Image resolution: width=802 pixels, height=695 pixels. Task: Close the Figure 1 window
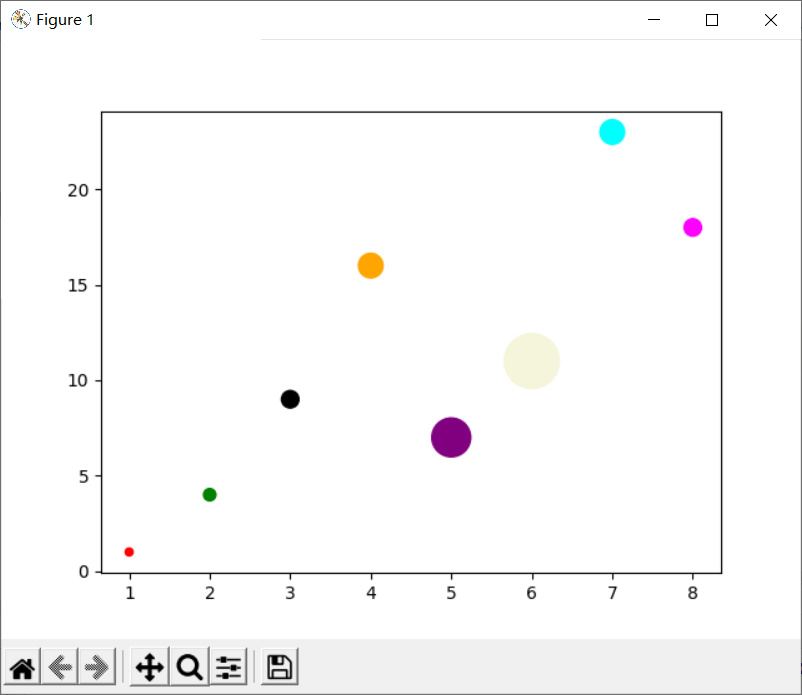coord(771,20)
